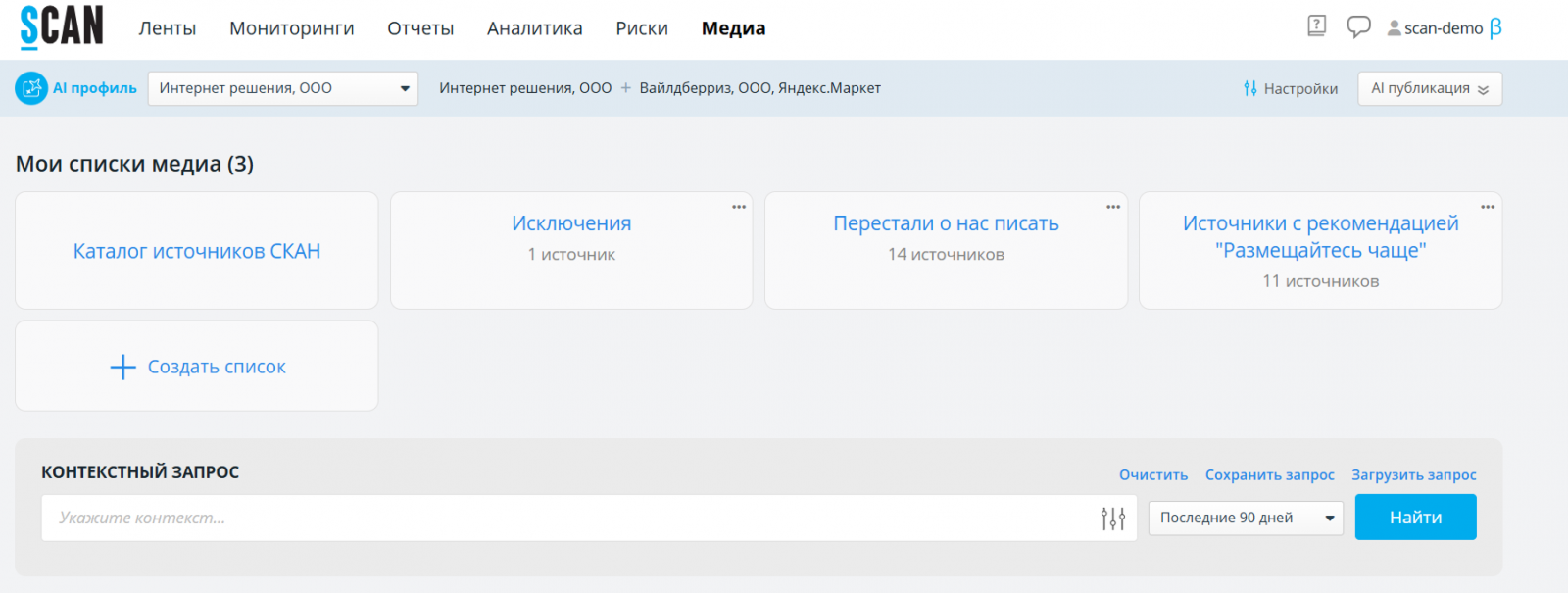Open the three-dot menu on the Исключения card
Viewport: 1568px width, 593px height.
(739, 207)
